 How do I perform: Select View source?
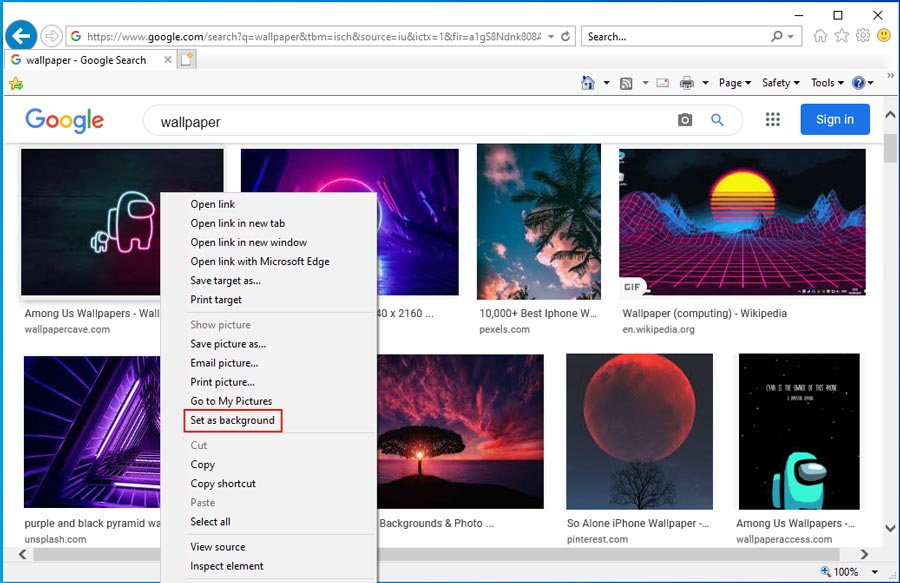coord(218,547)
